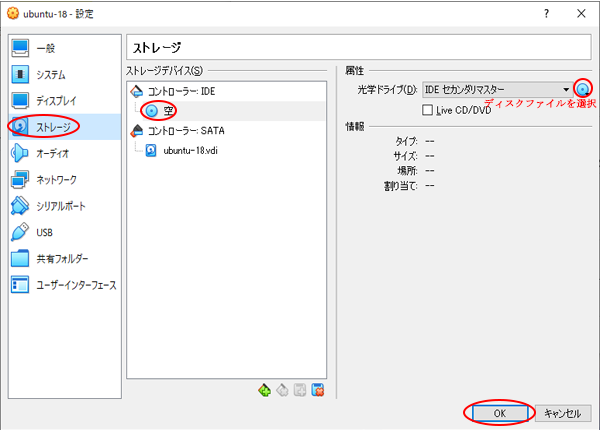This screenshot has width=600, height=430.
Task: Click the remove attachment icon
Action: point(318,390)
